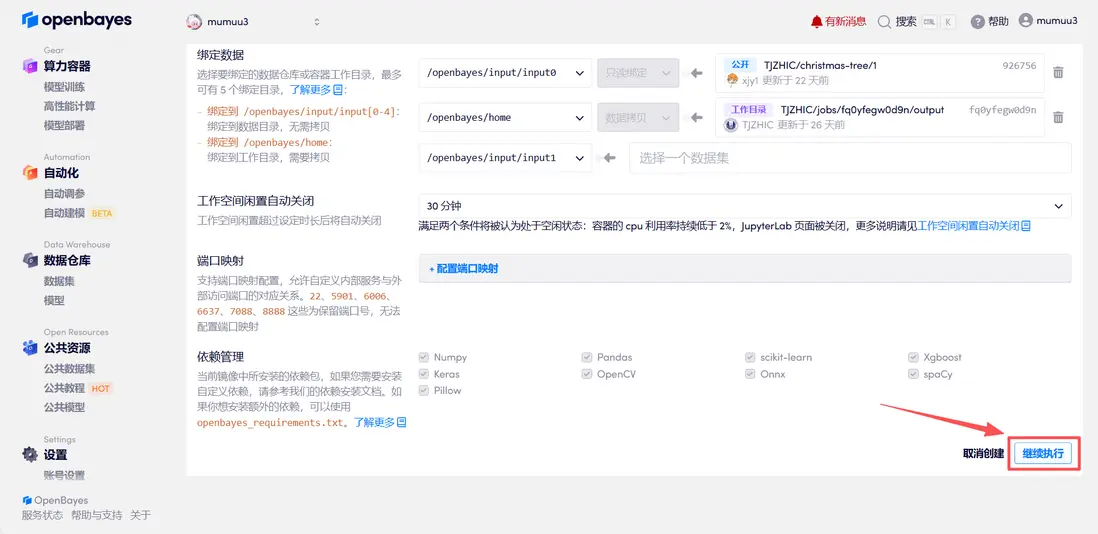Open 服务状态 in footer
Viewport: 1098px width, 534px height.
click(43, 515)
